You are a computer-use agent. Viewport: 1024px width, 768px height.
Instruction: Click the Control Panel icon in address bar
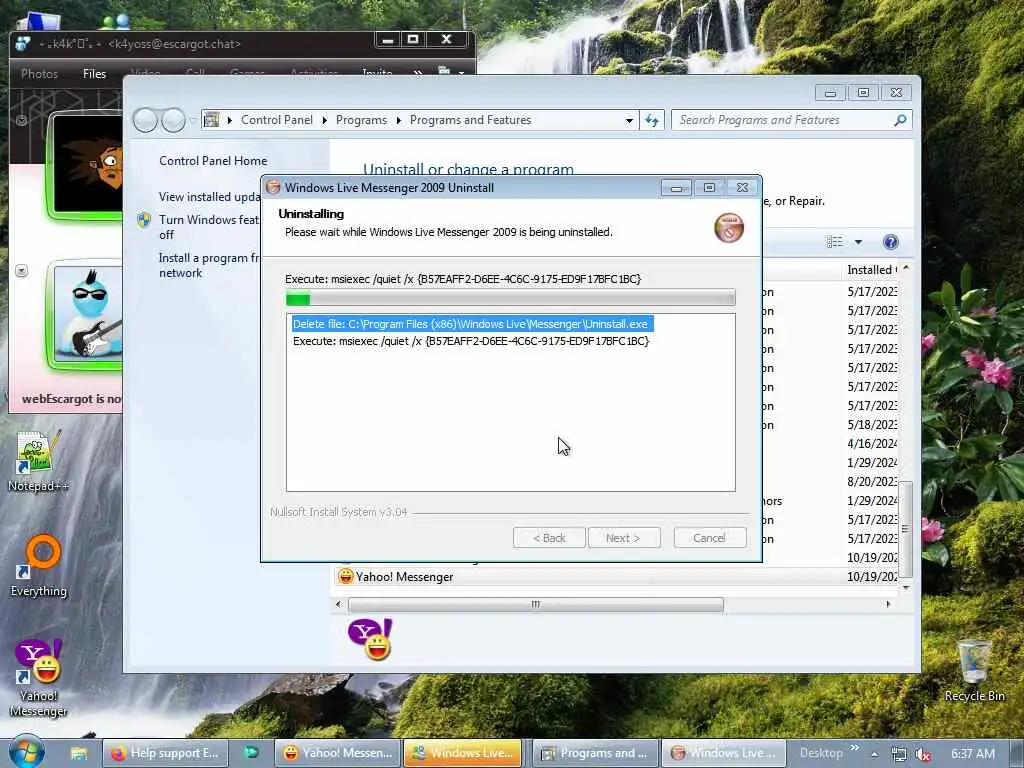click(x=212, y=120)
